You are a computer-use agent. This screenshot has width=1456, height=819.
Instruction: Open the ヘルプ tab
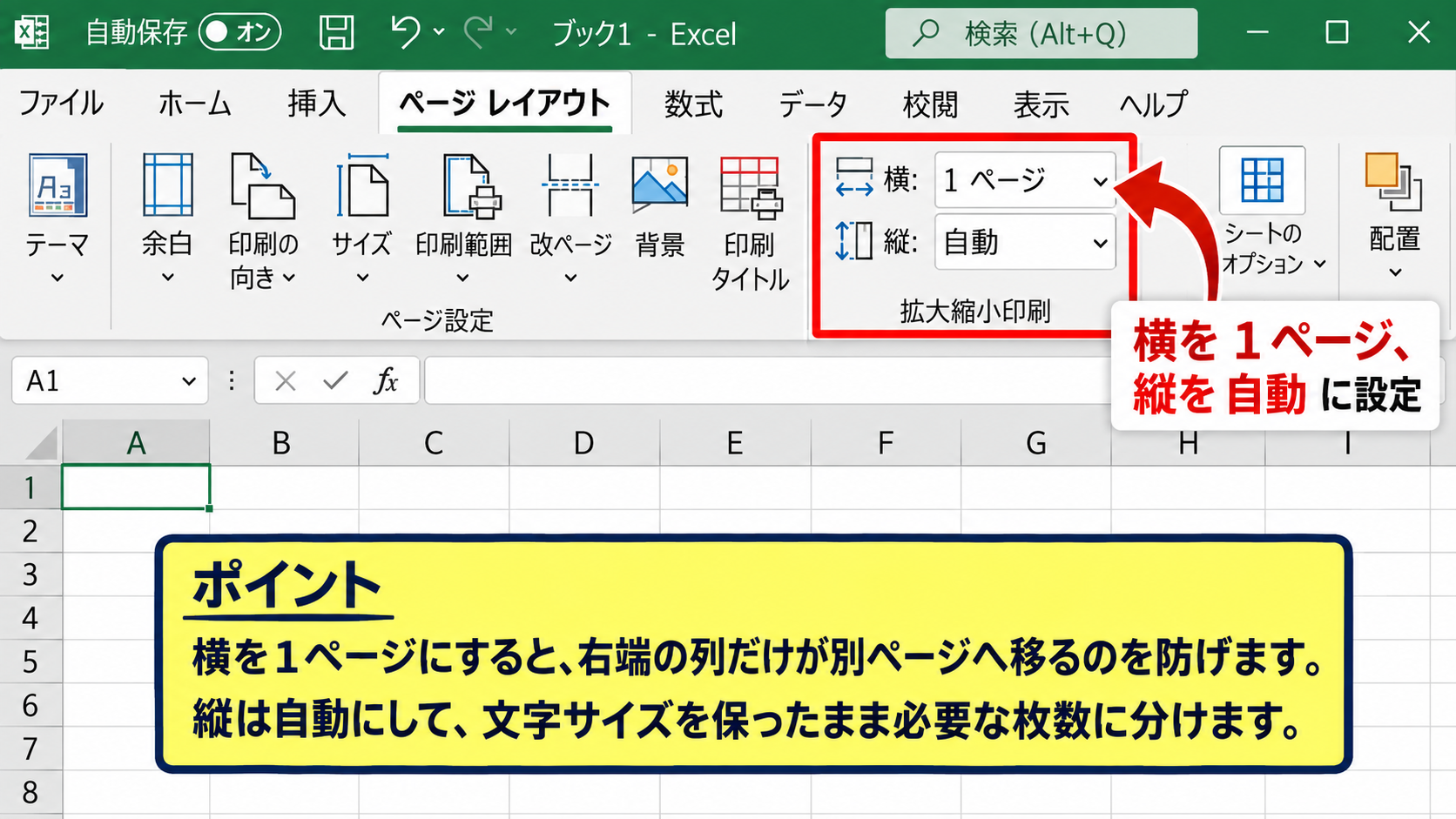point(1153,104)
